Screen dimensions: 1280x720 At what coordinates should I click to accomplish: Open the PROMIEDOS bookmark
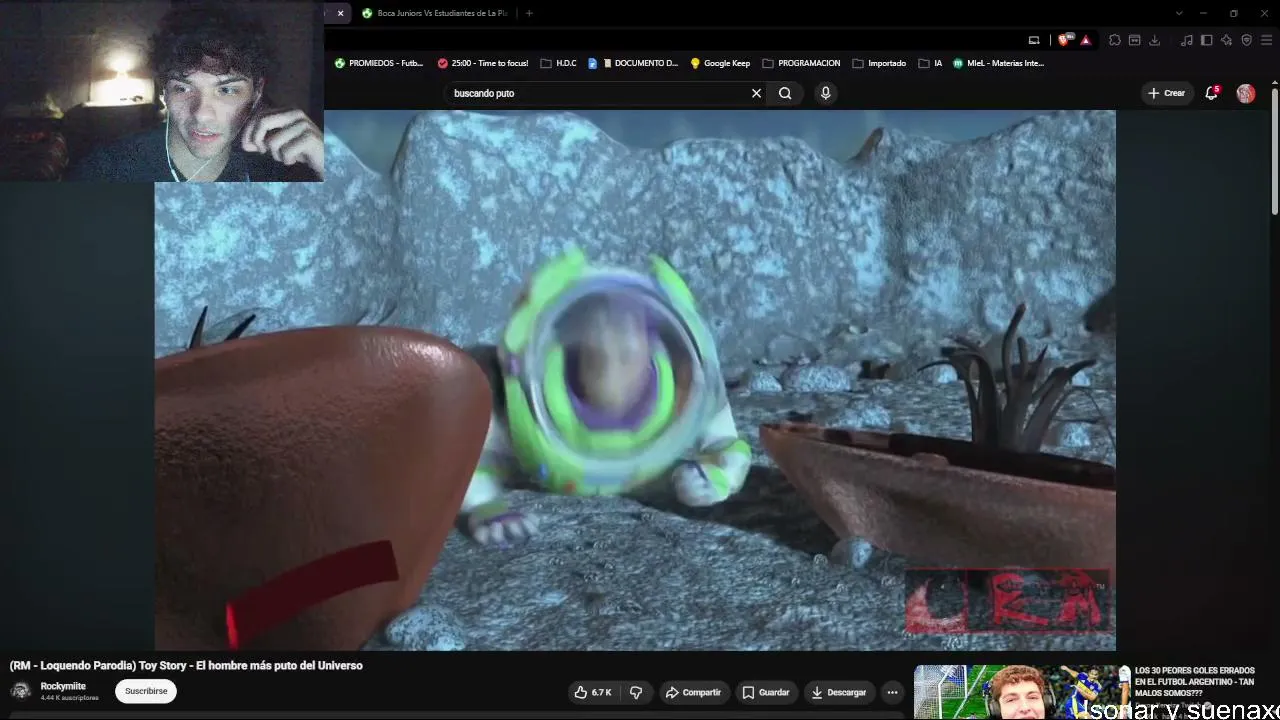pyautogui.click(x=379, y=63)
